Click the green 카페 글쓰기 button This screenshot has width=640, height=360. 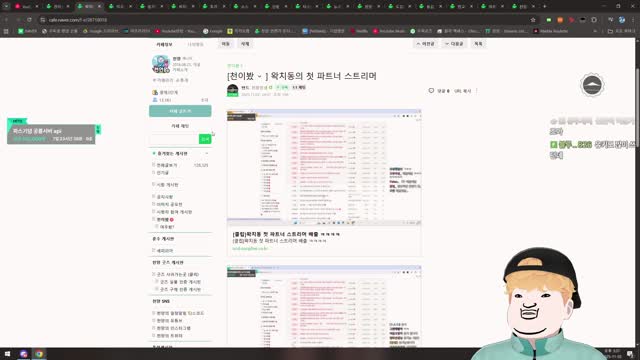click(180, 111)
